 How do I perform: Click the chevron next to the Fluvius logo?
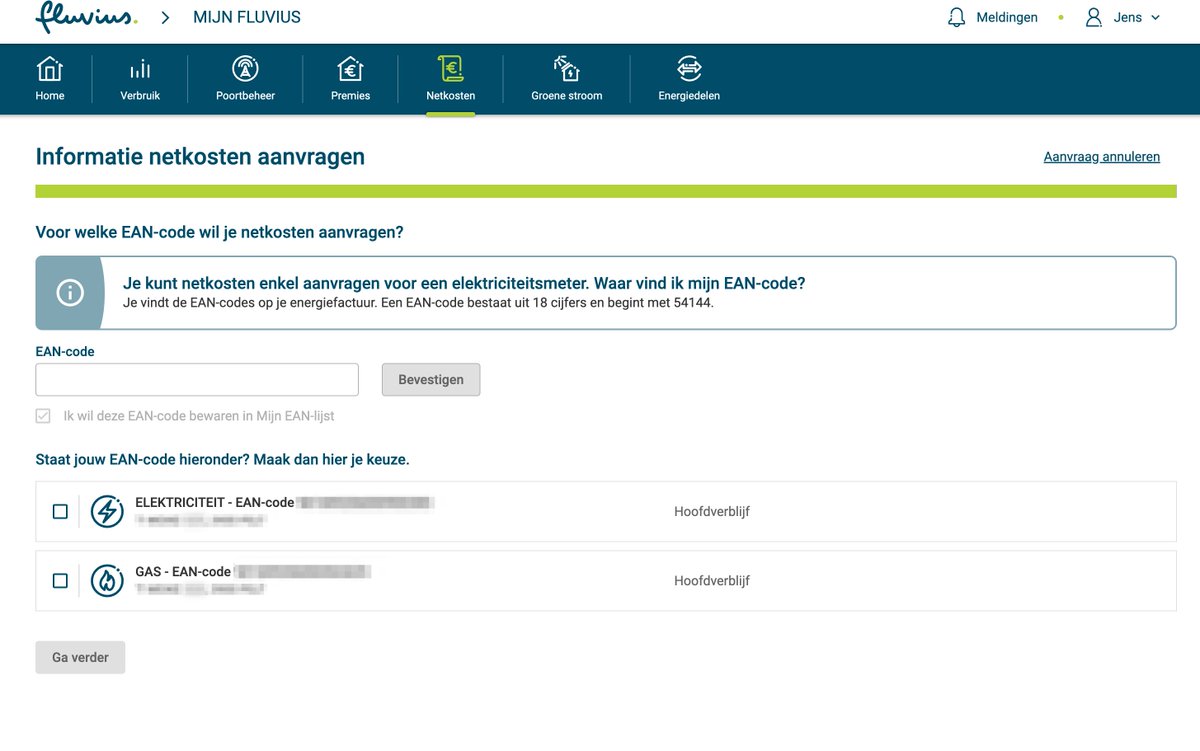click(164, 17)
